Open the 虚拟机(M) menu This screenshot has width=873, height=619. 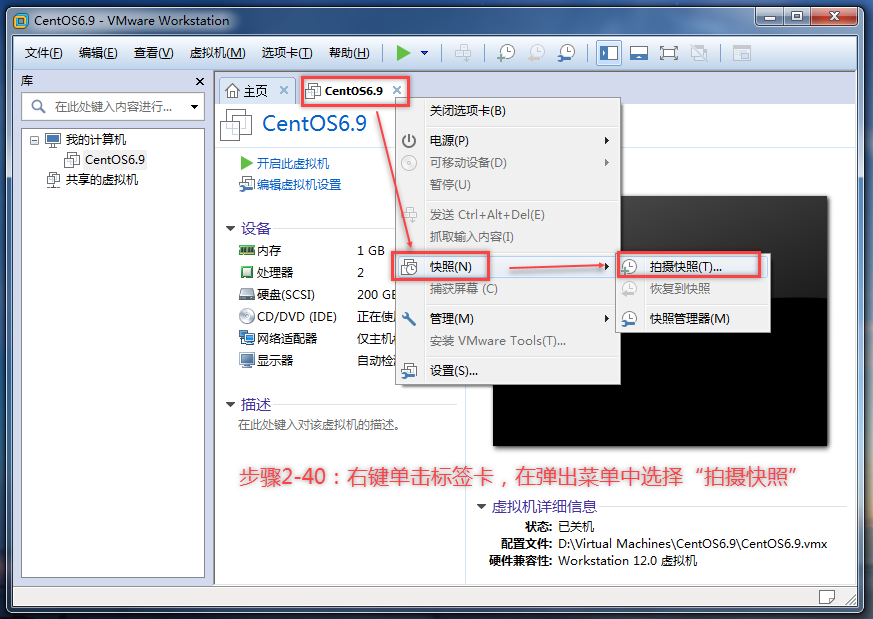(217, 53)
